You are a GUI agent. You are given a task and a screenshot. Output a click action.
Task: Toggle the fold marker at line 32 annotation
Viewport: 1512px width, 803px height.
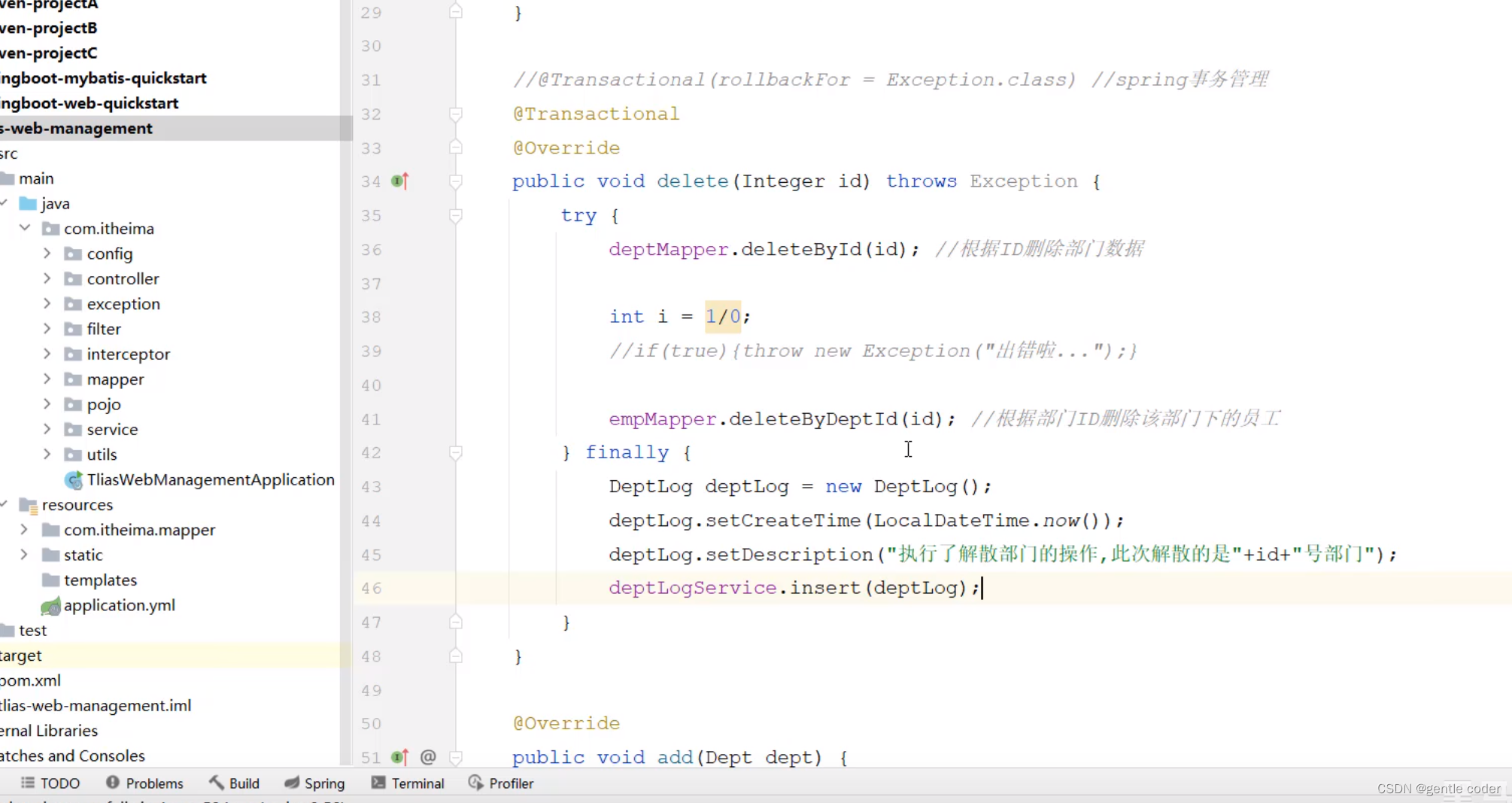(456, 114)
